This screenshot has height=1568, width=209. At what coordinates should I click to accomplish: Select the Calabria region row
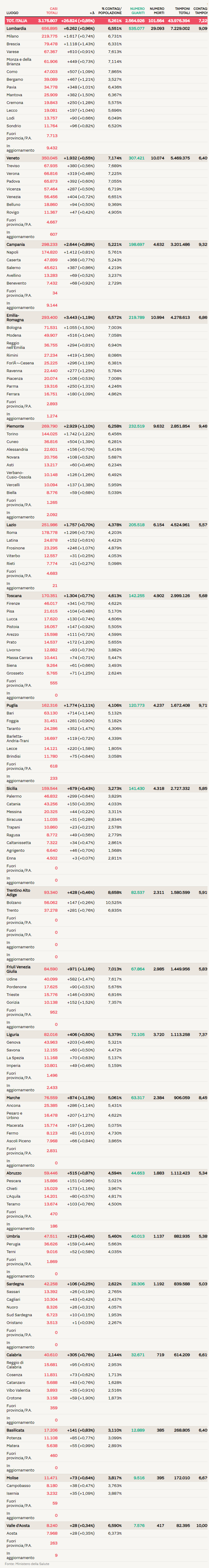(106, 1355)
